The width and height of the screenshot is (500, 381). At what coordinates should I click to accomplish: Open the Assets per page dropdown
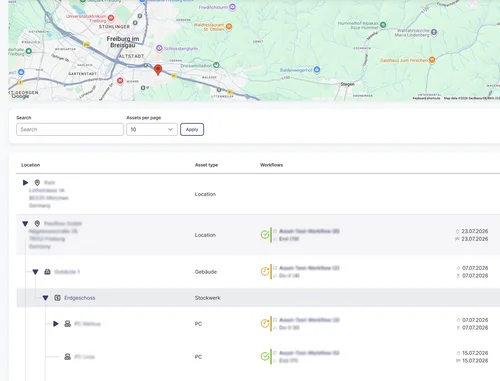[152, 129]
